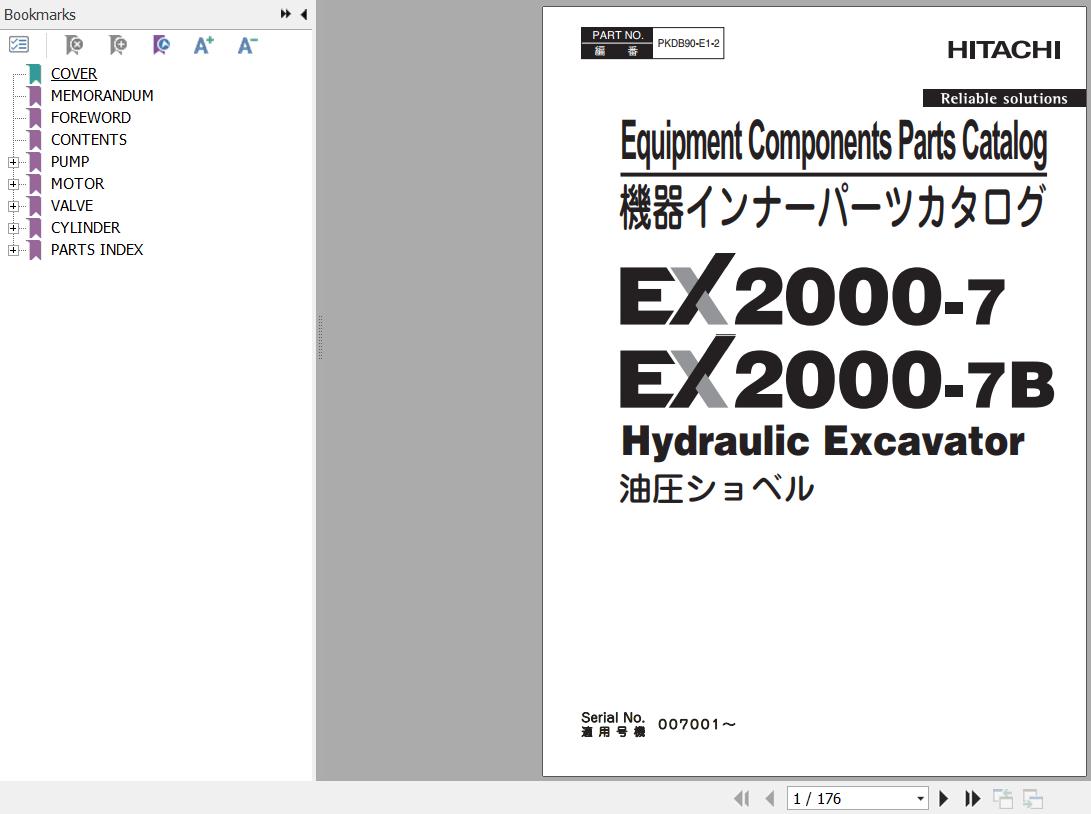This screenshot has height=814, width=1091.
Task: Click the next view icon in the navigation bar
Action: click(1033, 798)
